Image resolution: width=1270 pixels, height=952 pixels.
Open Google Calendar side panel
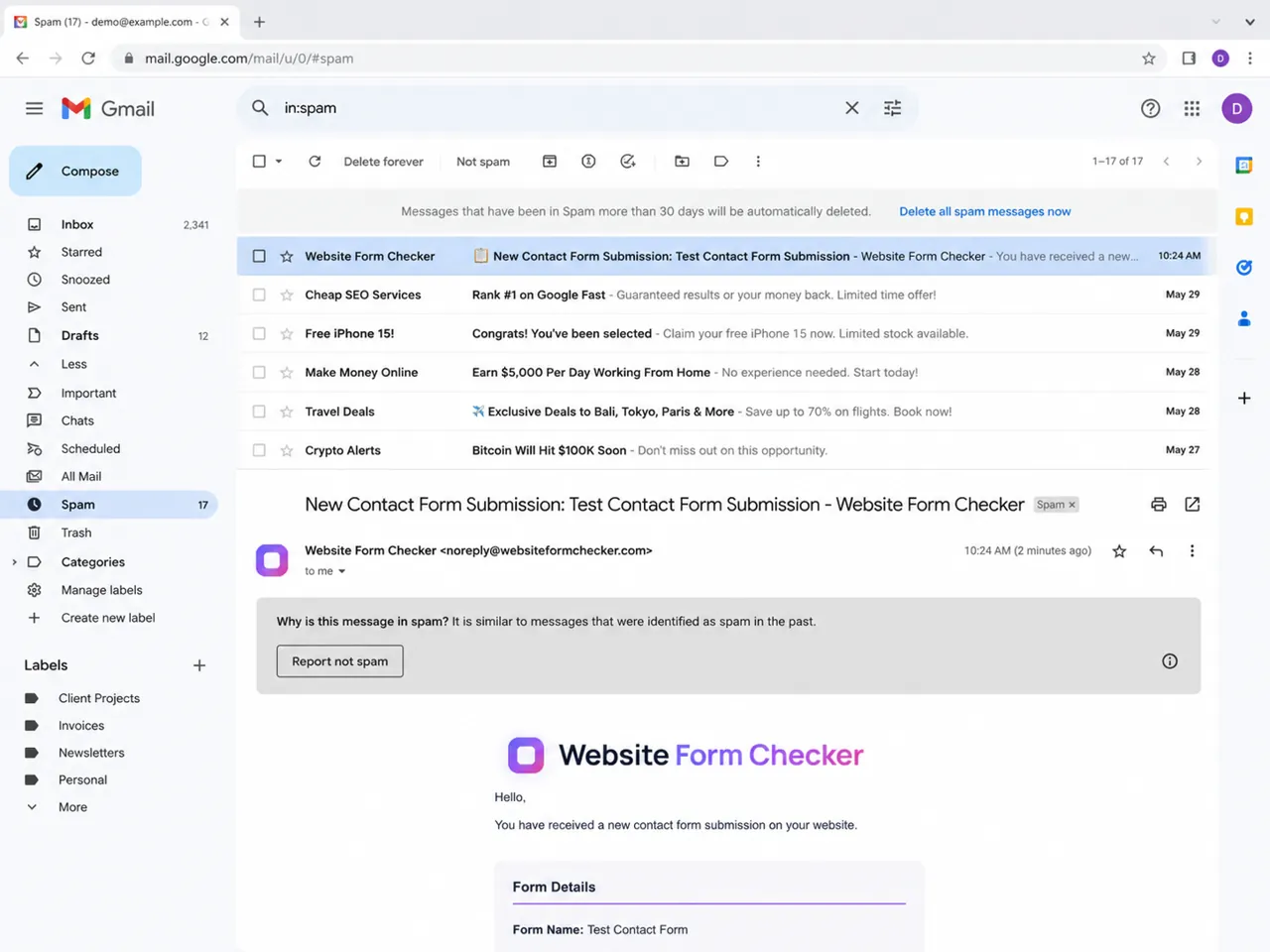(x=1243, y=165)
